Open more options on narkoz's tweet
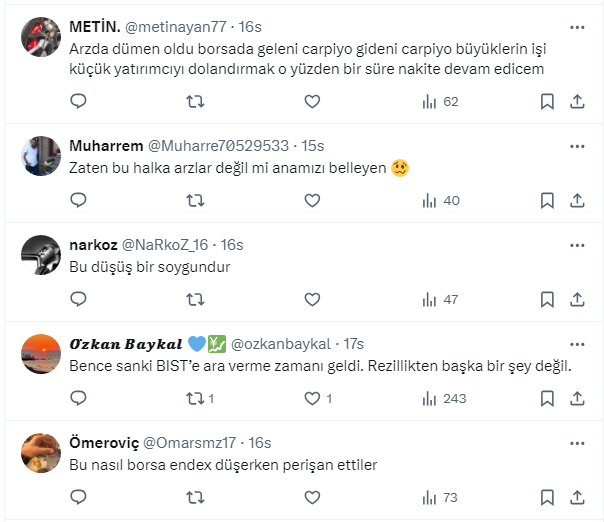The height and width of the screenshot is (522, 604). tap(577, 242)
